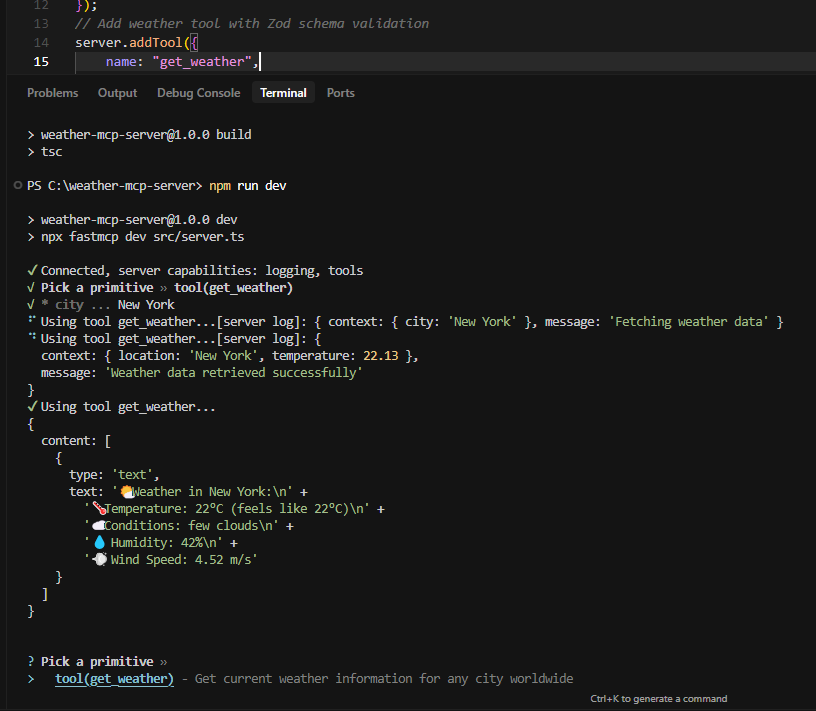Image resolution: width=816 pixels, height=711 pixels.
Task: Switch to the Problems tab
Action: 53,93
